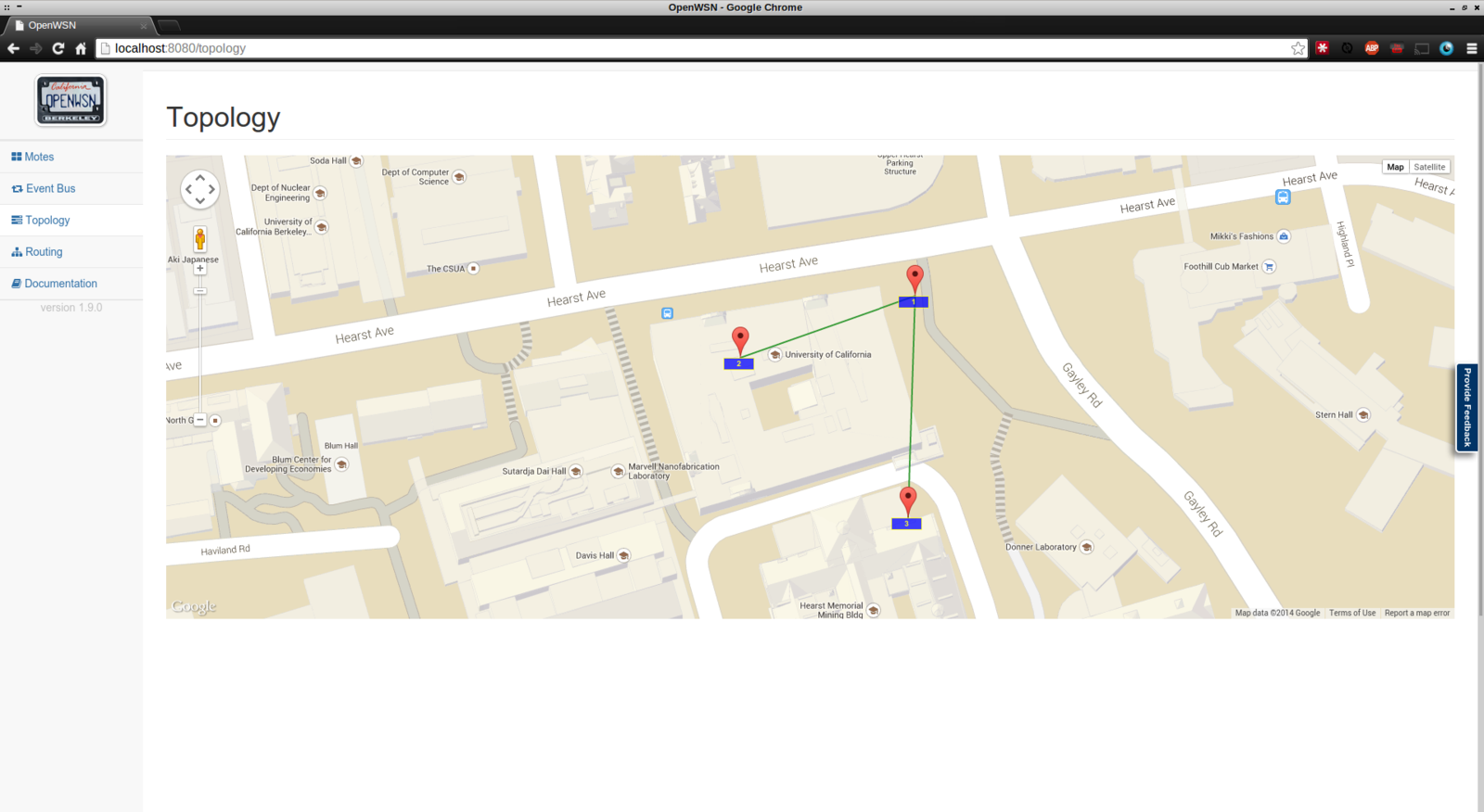Click the map pan control
Image resolution: width=1484 pixels, height=812 pixels.
point(199,189)
